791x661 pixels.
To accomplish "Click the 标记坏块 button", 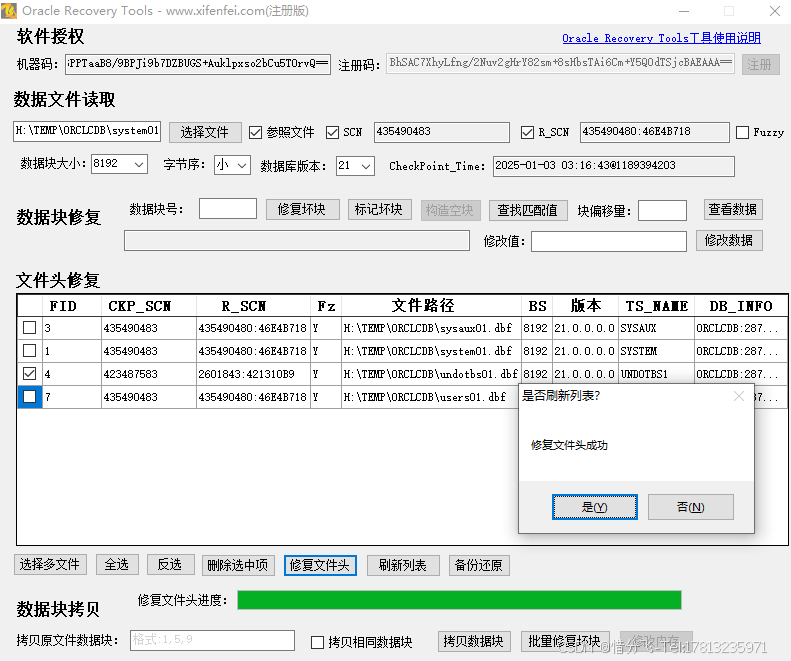I will pyautogui.click(x=379, y=209).
